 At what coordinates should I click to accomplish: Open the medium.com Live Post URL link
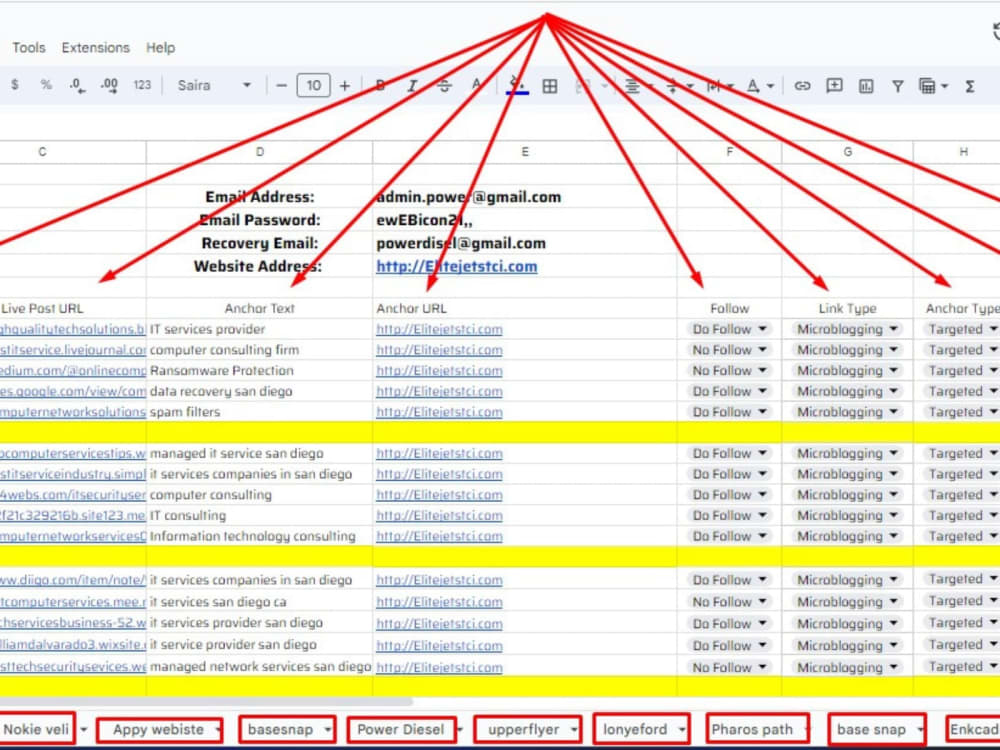tap(73, 371)
